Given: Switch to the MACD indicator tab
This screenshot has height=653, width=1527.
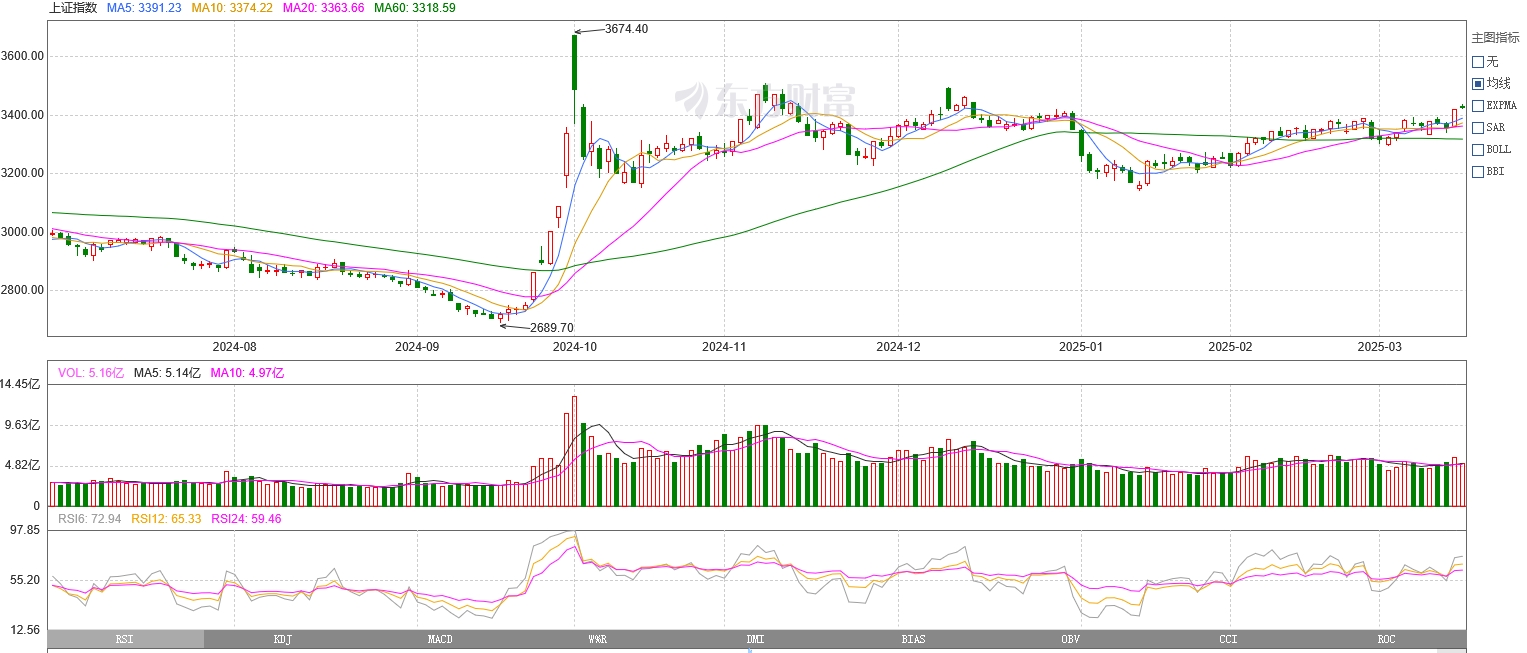Looking at the screenshot, I should pos(440,639).
